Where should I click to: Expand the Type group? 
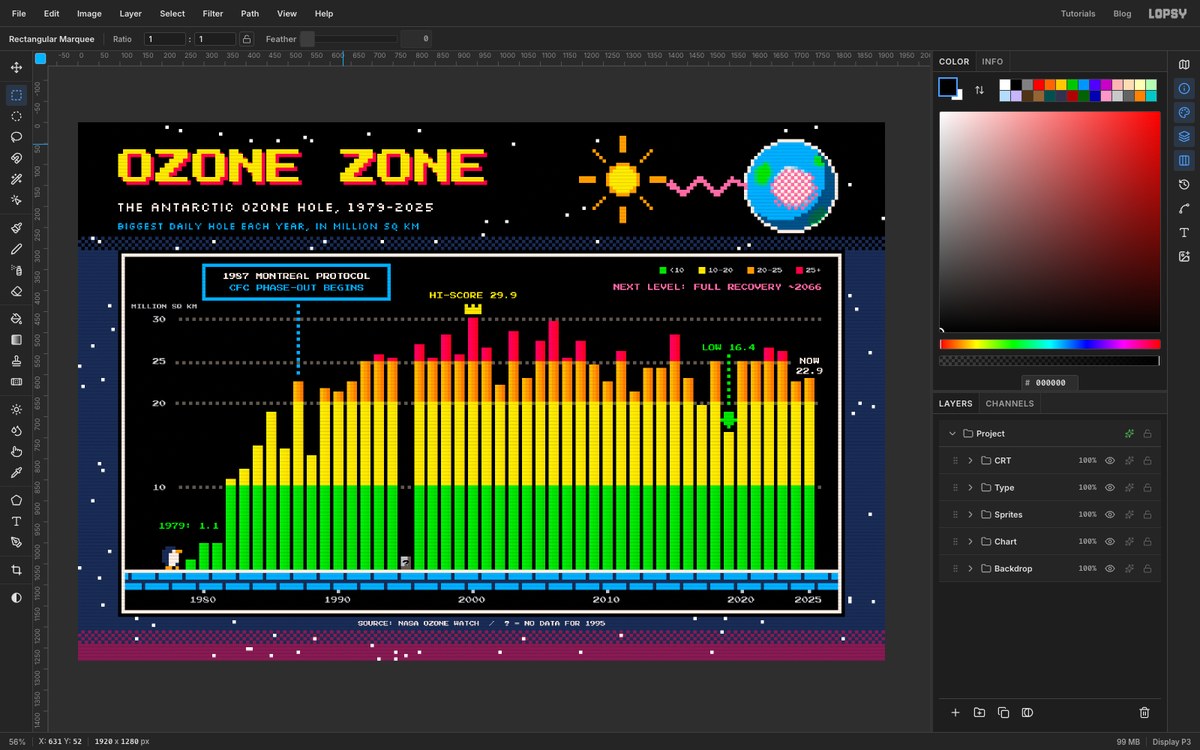pos(970,487)
